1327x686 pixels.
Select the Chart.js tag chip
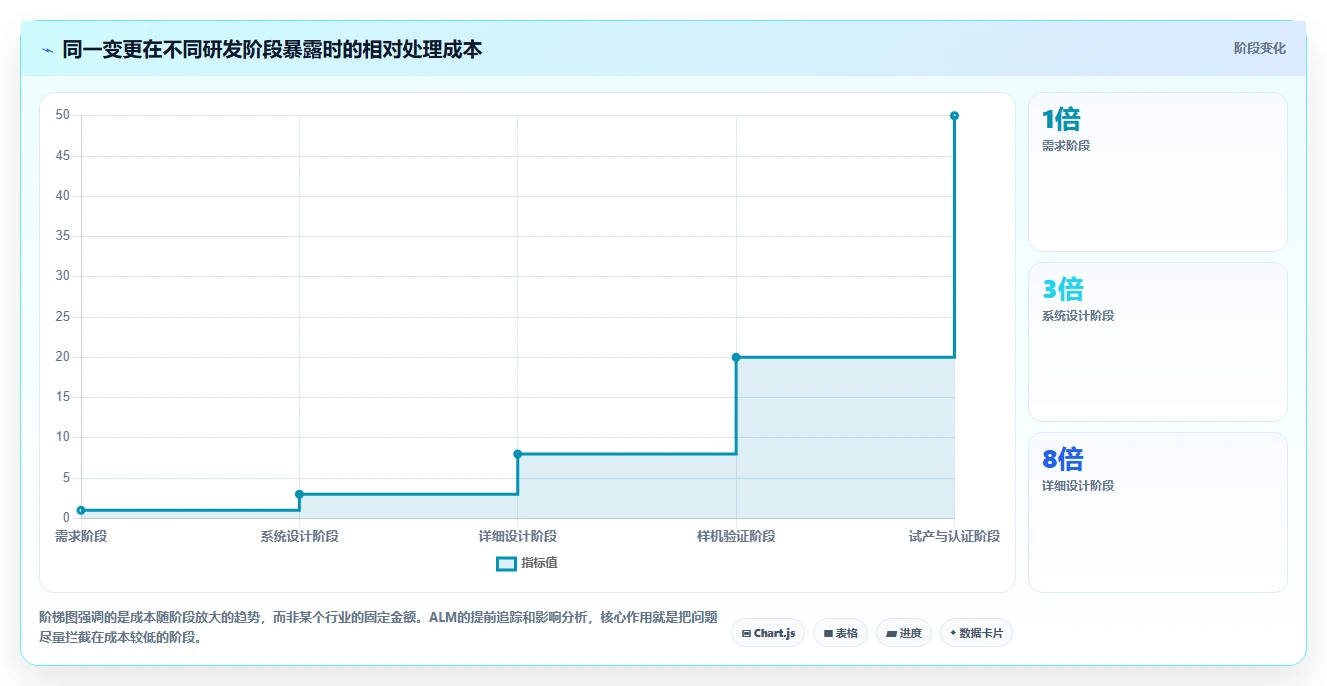click(x=768, y=633)
